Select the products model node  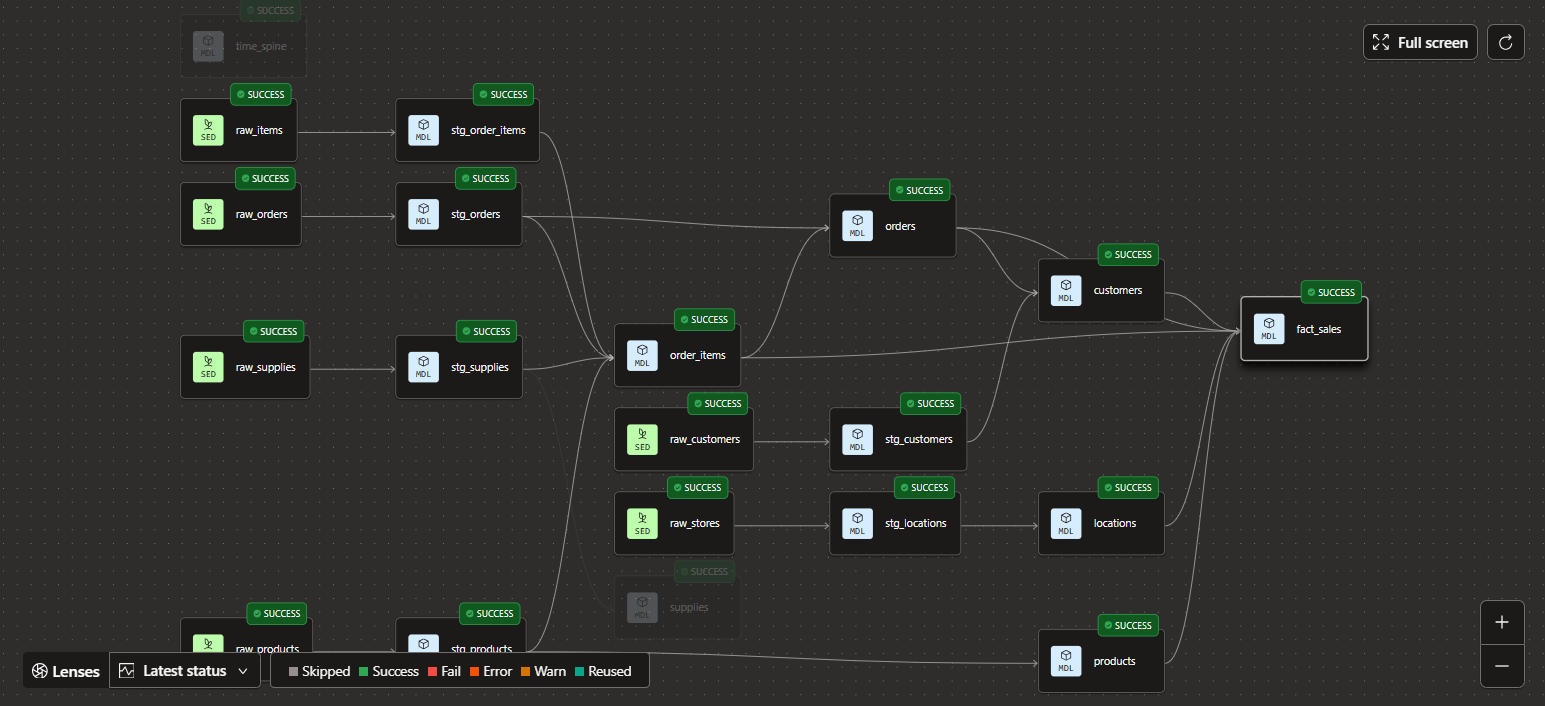tap(1114, 661)
